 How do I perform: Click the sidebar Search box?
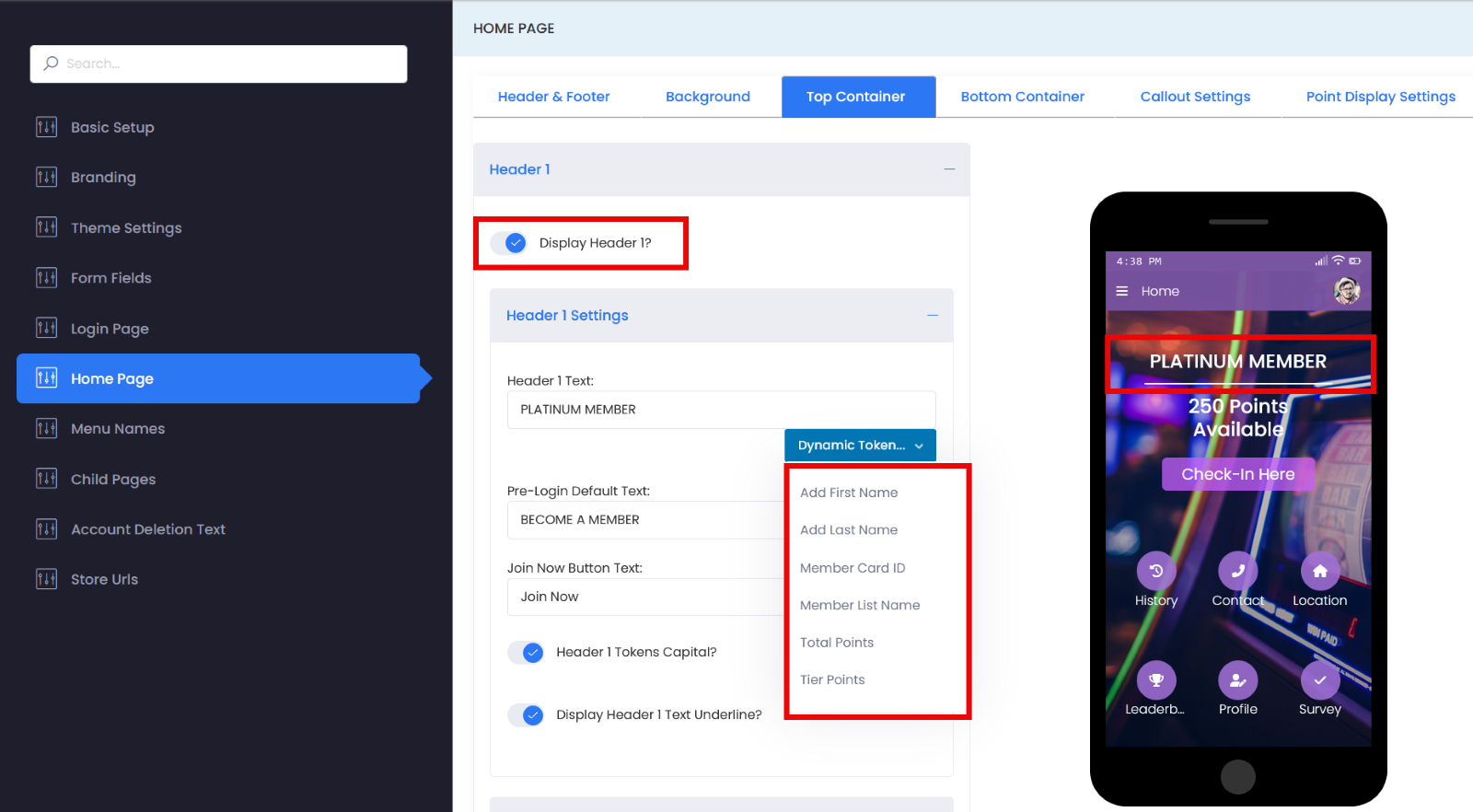pyautogui.click(x=219, y=64)
